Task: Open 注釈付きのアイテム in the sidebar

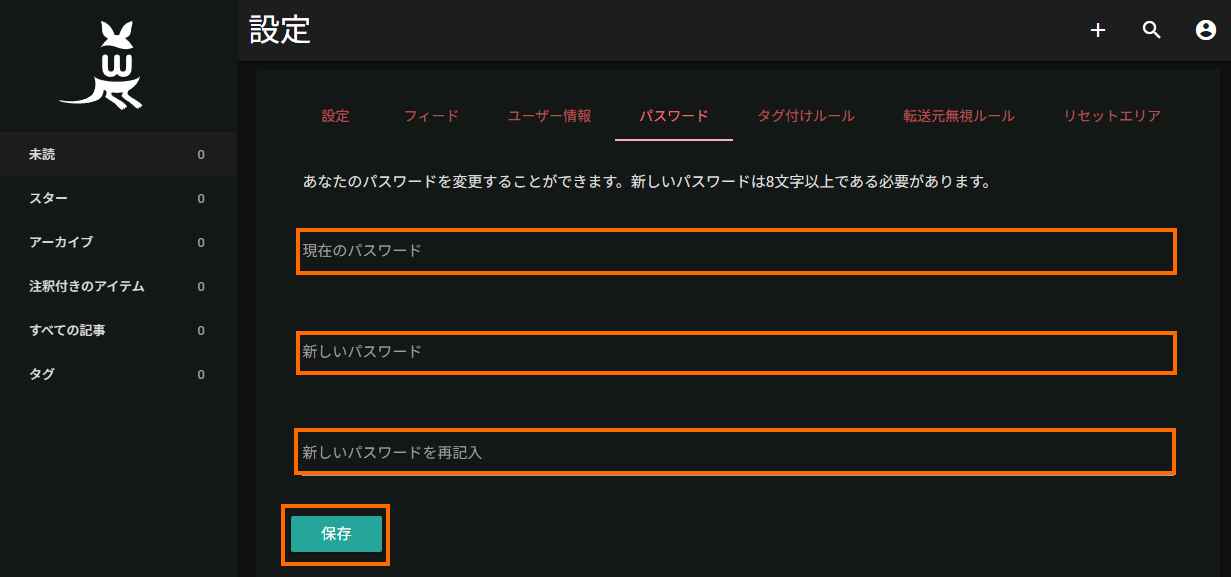Action: [118, 287]
